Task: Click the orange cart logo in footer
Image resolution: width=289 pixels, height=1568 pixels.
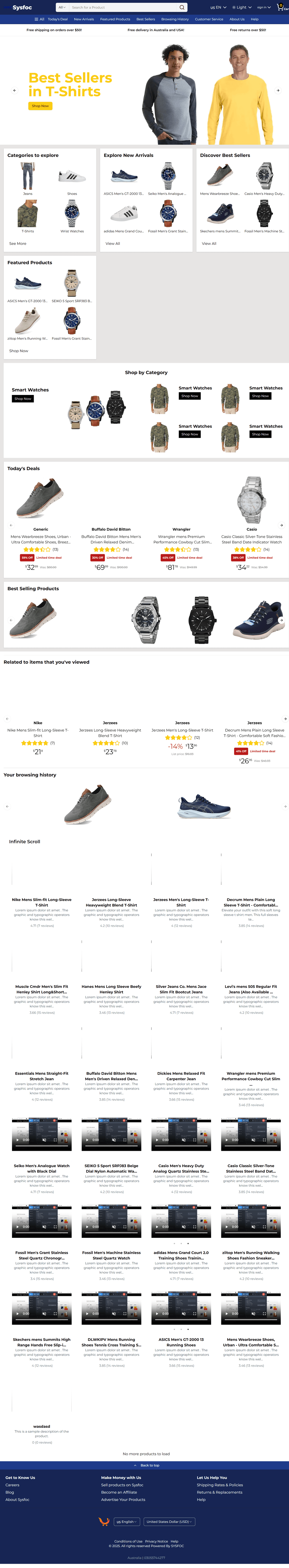Action: click(104, 1521)
